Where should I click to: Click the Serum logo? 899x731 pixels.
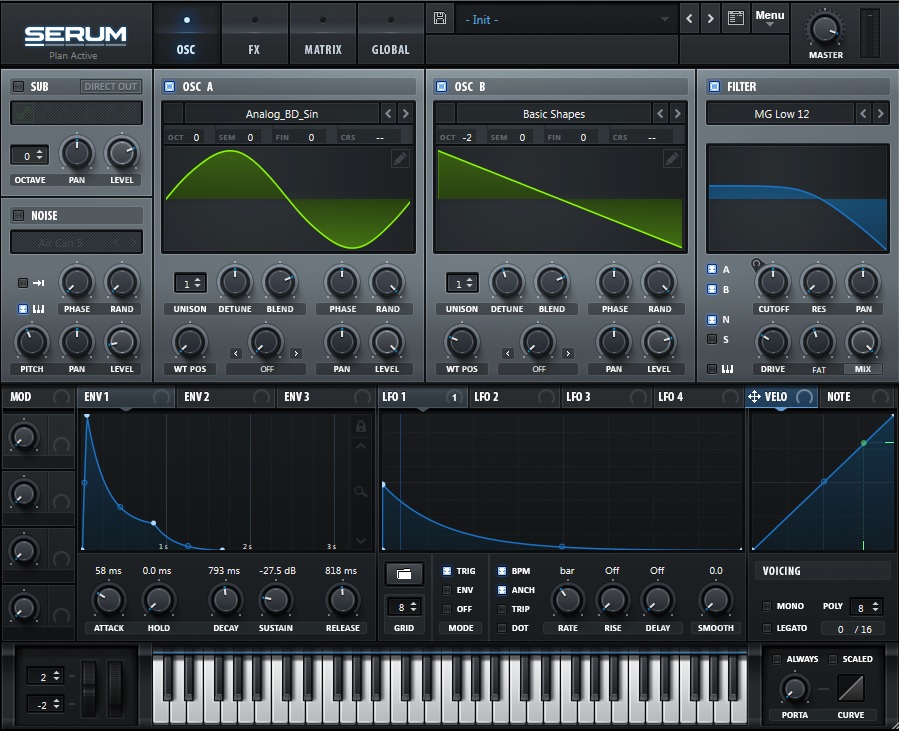coord(75,36)
